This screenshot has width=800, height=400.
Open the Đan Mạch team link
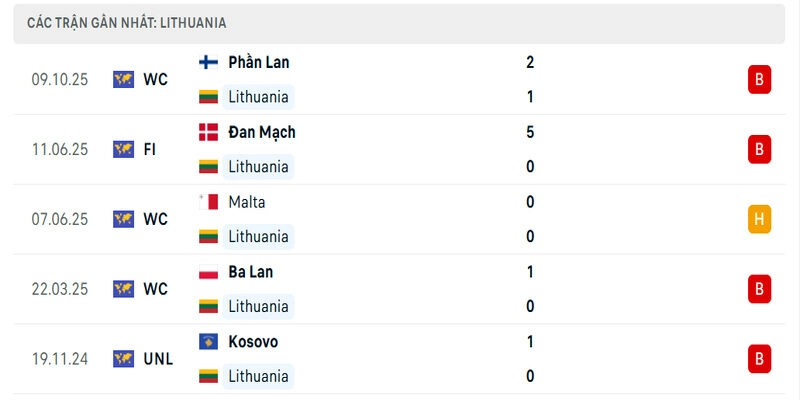261,132
